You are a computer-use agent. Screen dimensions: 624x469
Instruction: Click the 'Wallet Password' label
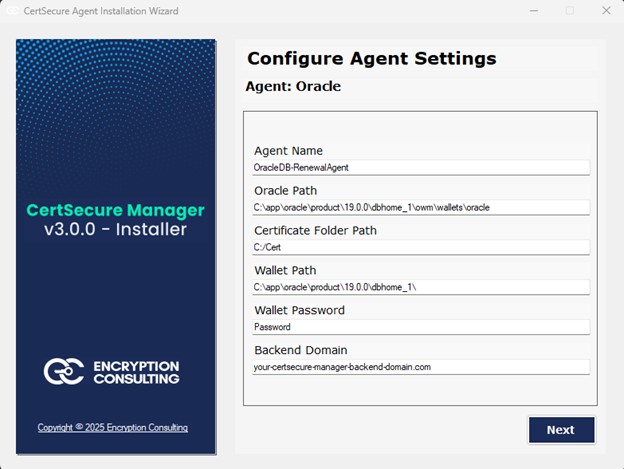(x=300, y=310)
